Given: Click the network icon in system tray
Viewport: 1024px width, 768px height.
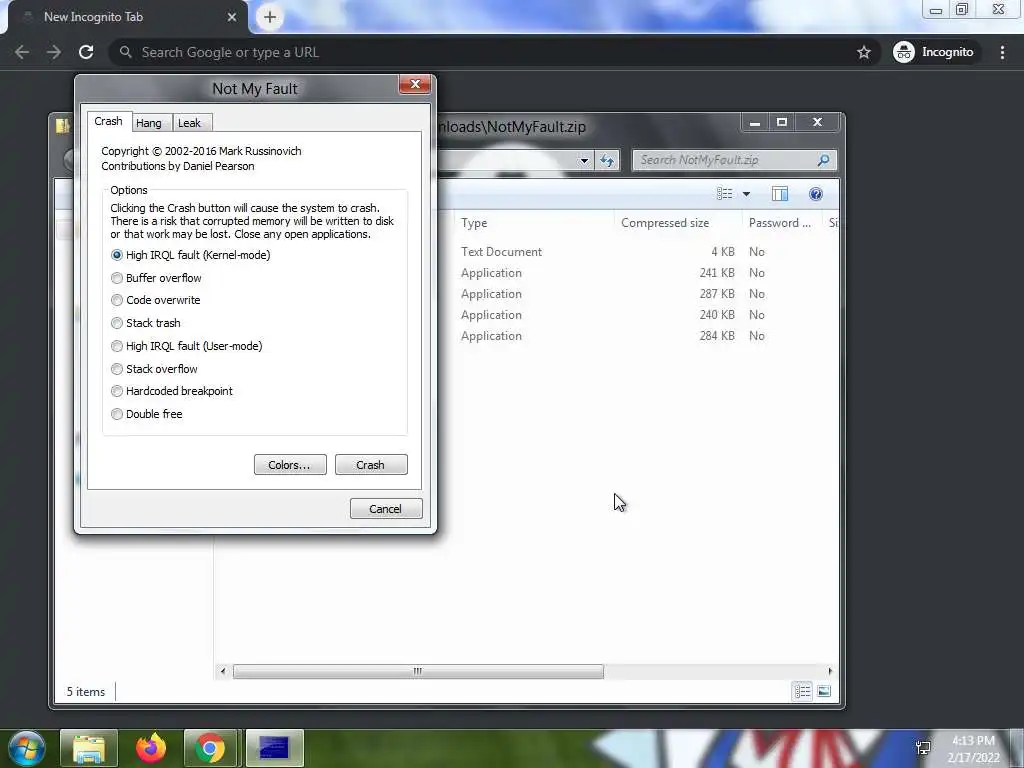Looking at the screenshot, I should click(x=923, y=748).
